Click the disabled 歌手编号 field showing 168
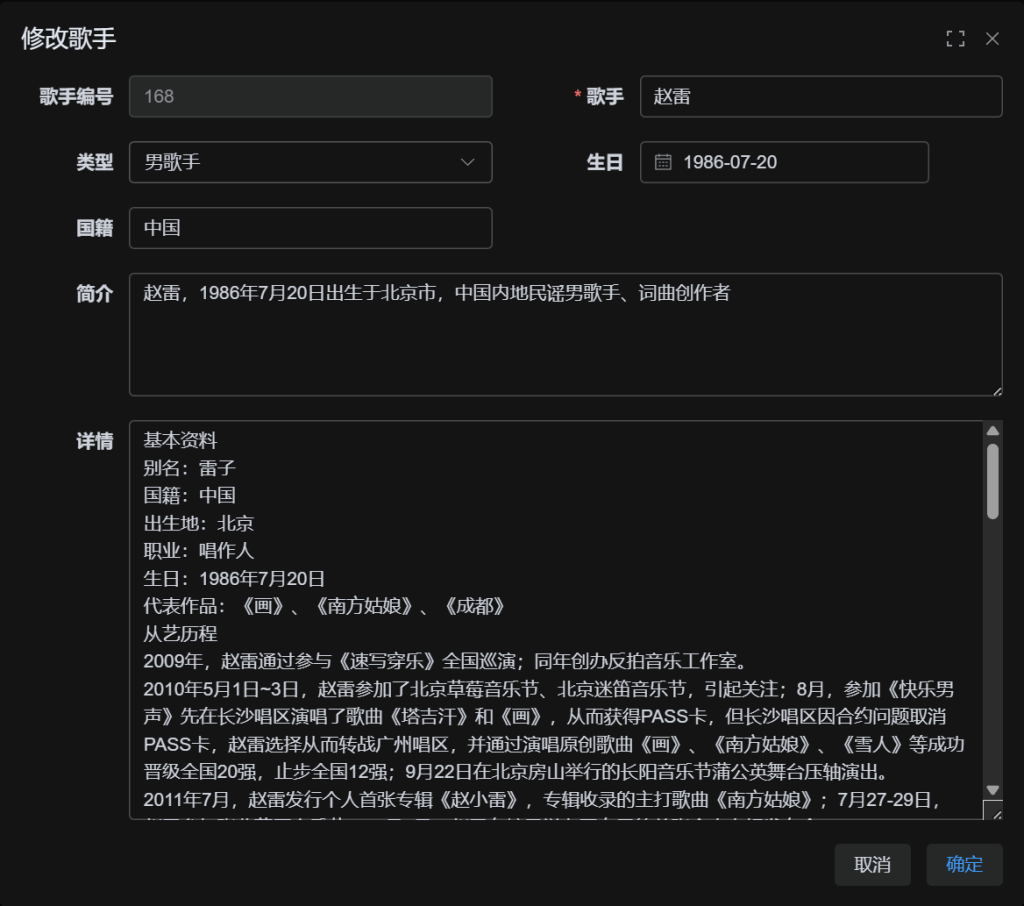1024x906 pixels. pos(310,97)
